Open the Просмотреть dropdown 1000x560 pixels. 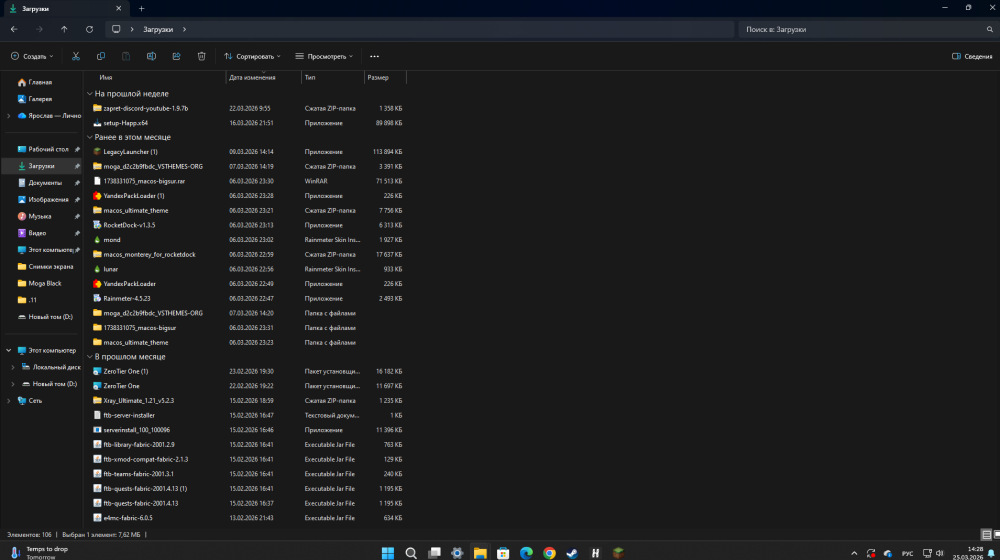click(x=324, y=56)
